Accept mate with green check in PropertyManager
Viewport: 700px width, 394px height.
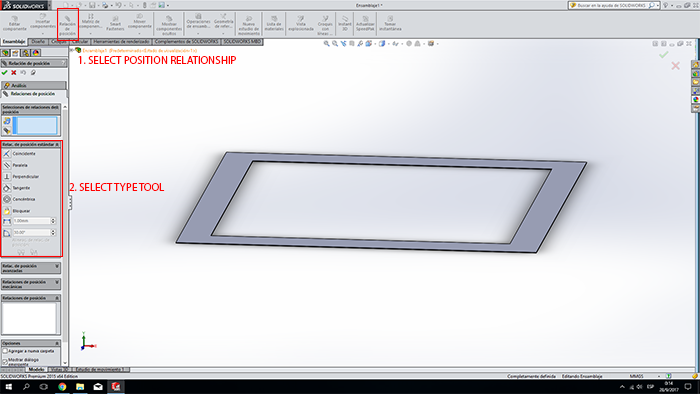pyautogui.click(x=4, y=72)
